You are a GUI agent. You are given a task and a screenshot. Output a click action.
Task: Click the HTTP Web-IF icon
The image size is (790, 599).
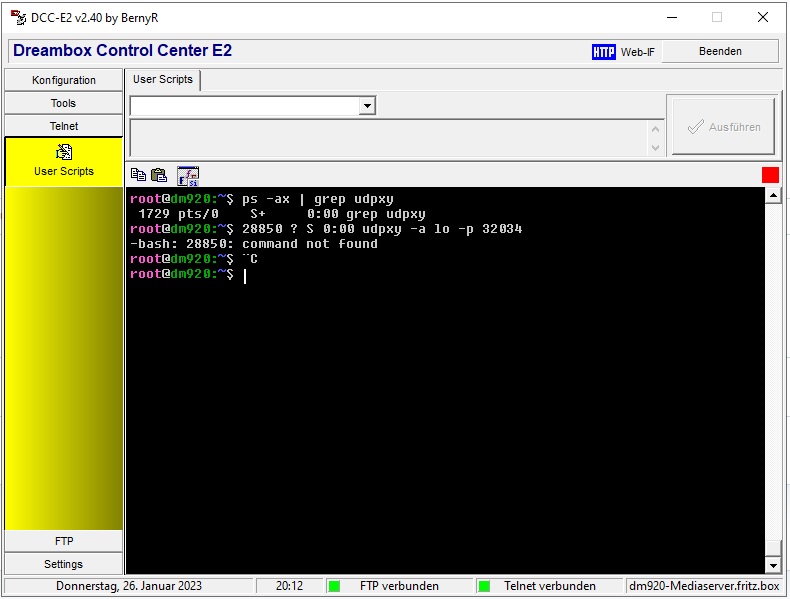604,52
